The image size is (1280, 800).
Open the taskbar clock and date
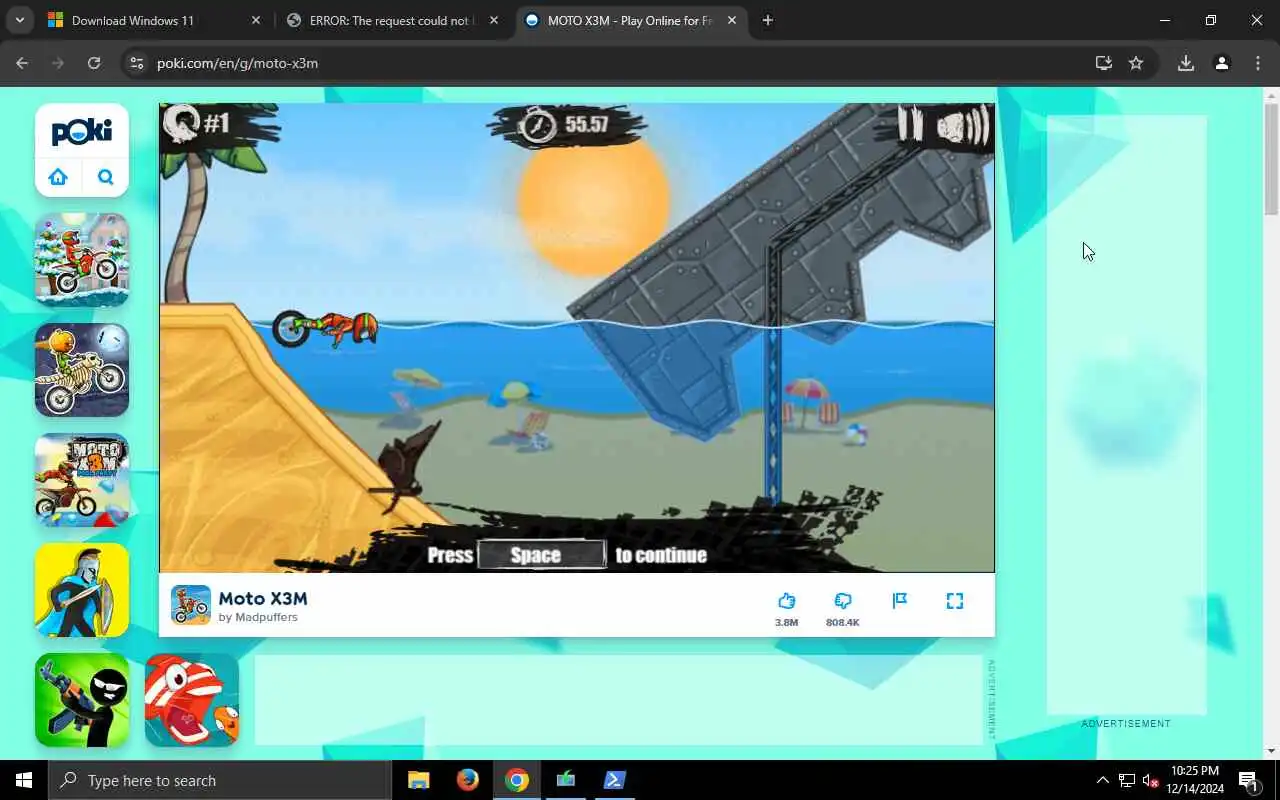[x=1194, y=780]
